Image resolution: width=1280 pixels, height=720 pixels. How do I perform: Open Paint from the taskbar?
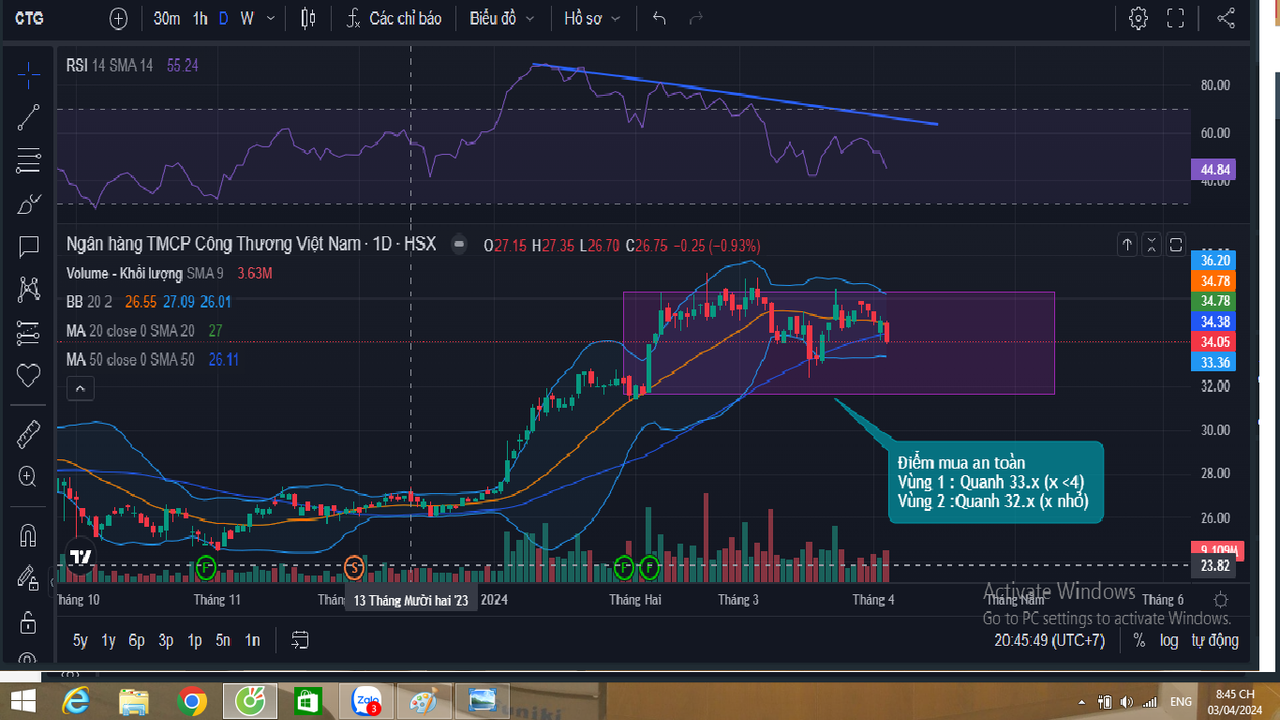423,701
